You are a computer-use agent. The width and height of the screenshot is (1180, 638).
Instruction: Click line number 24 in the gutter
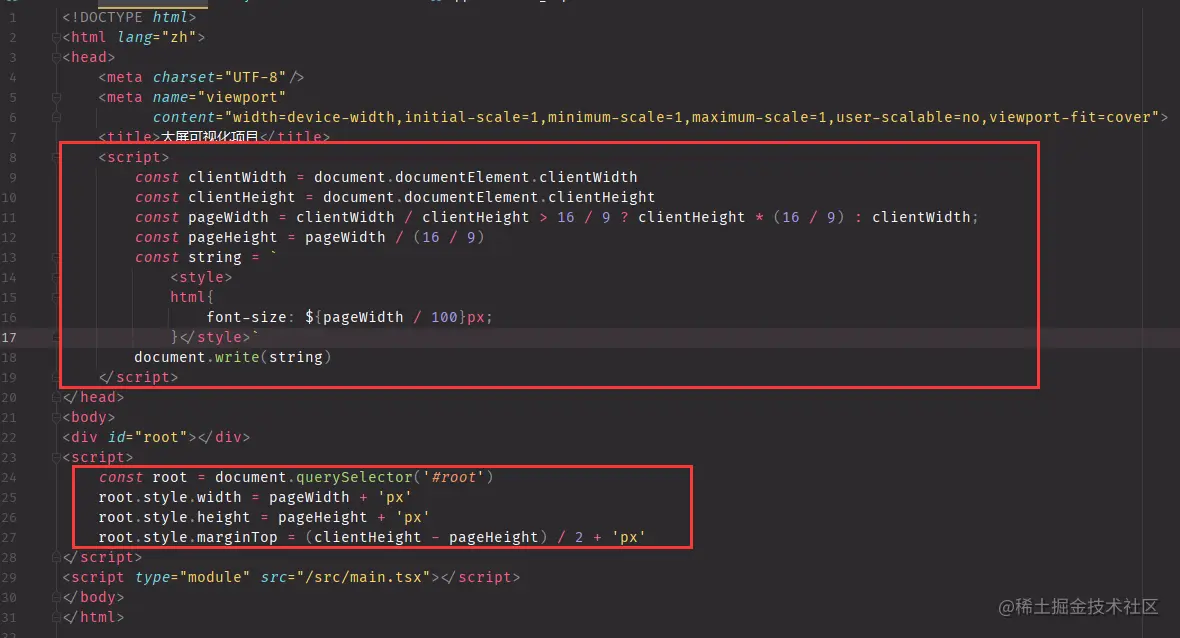pyautogui.click(x=9, y=478)
